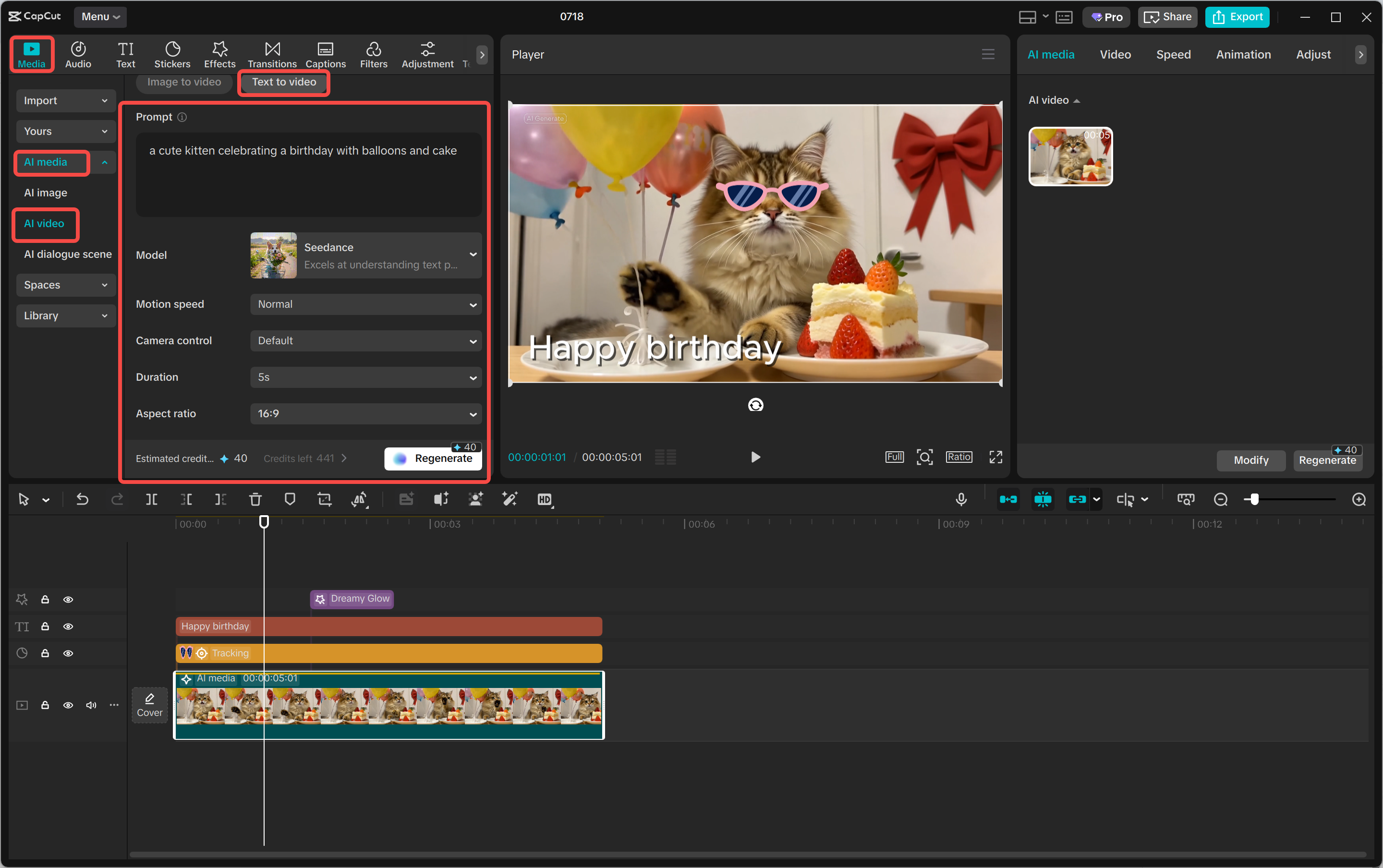The image size is (1383, 868).
Task: Export the project
Action: tap(1237, 17)
